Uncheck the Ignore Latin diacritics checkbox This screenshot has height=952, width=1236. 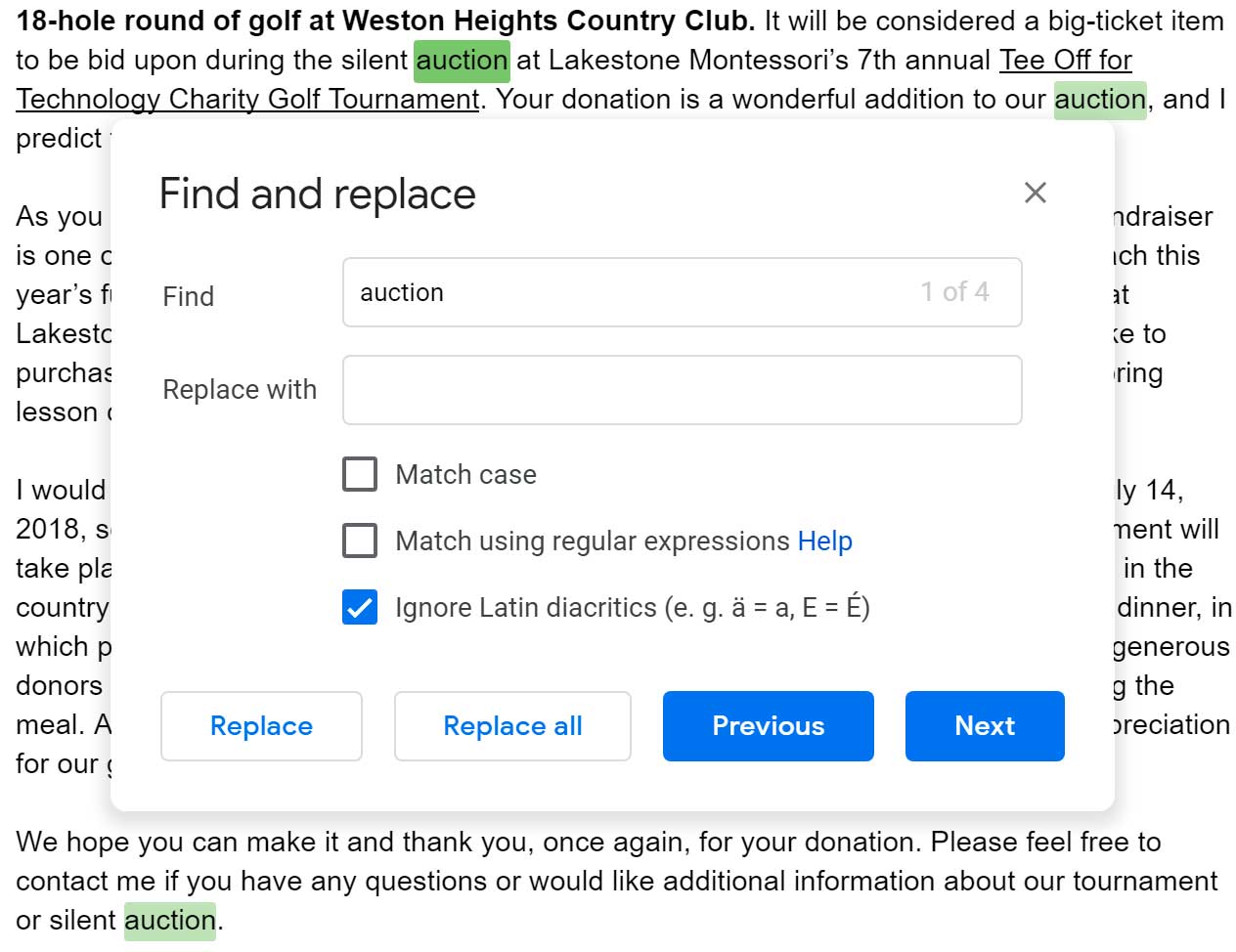(360, 607)
